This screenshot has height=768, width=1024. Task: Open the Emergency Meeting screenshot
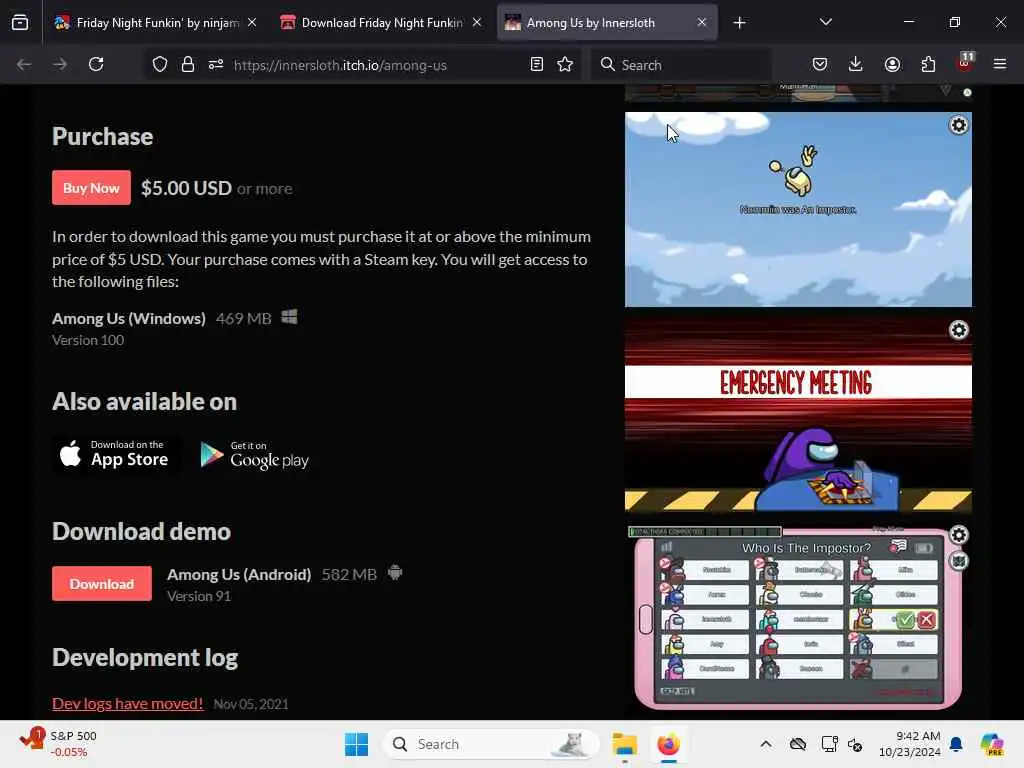point(798,414)
